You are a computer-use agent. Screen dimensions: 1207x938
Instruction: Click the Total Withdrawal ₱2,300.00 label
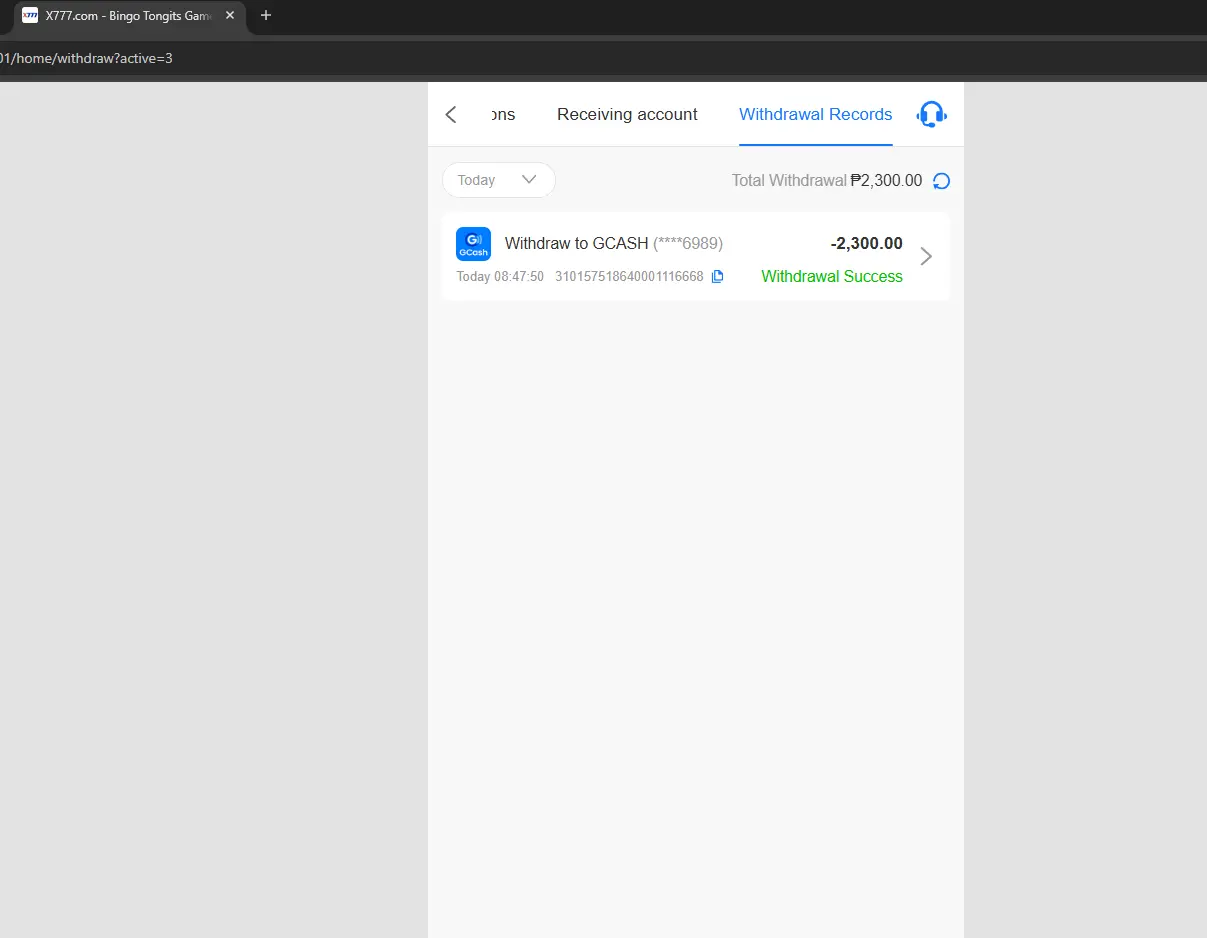[x=827, y=181]
